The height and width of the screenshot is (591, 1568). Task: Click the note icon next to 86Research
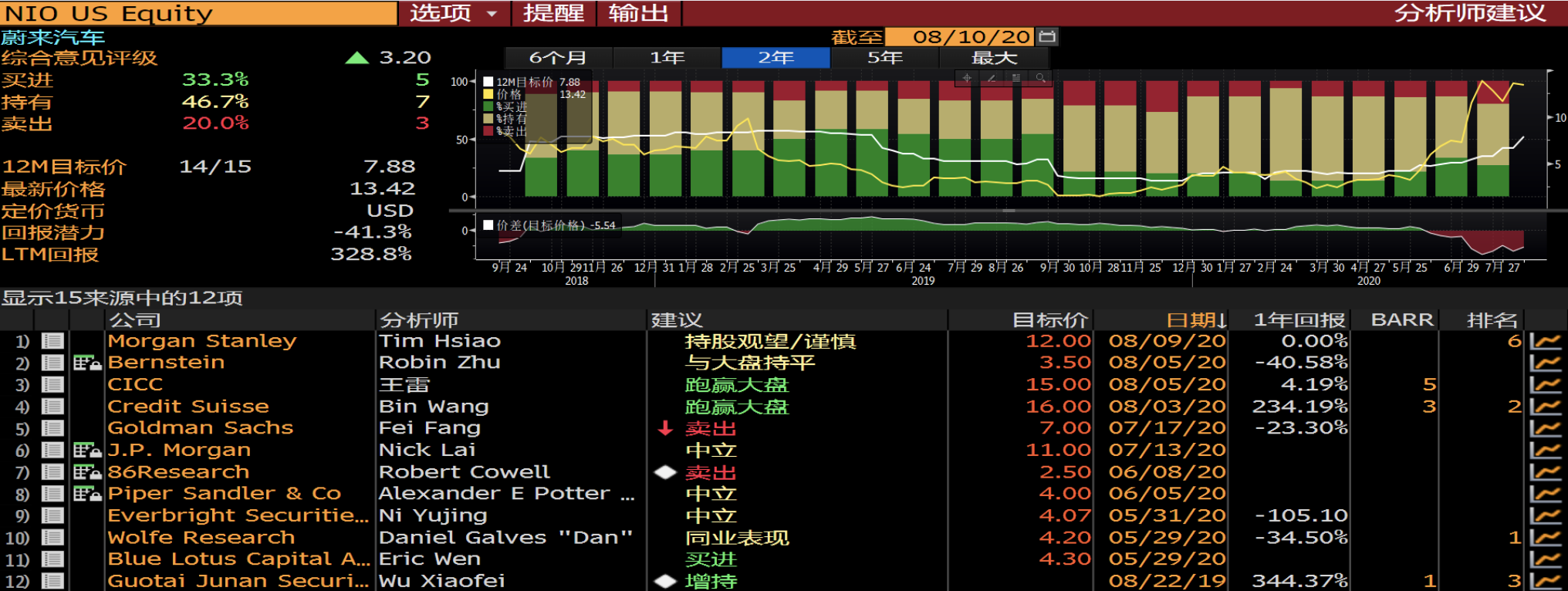click(x=87, y=471)
